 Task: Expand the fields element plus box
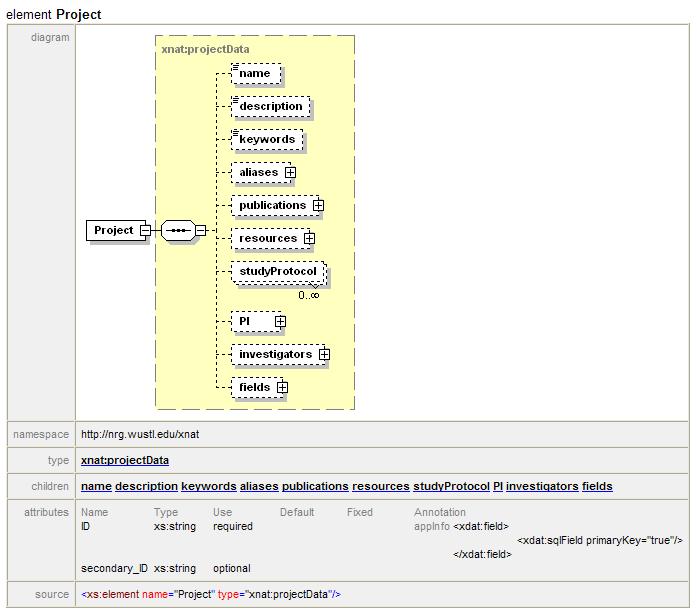[x=282, y=388]
